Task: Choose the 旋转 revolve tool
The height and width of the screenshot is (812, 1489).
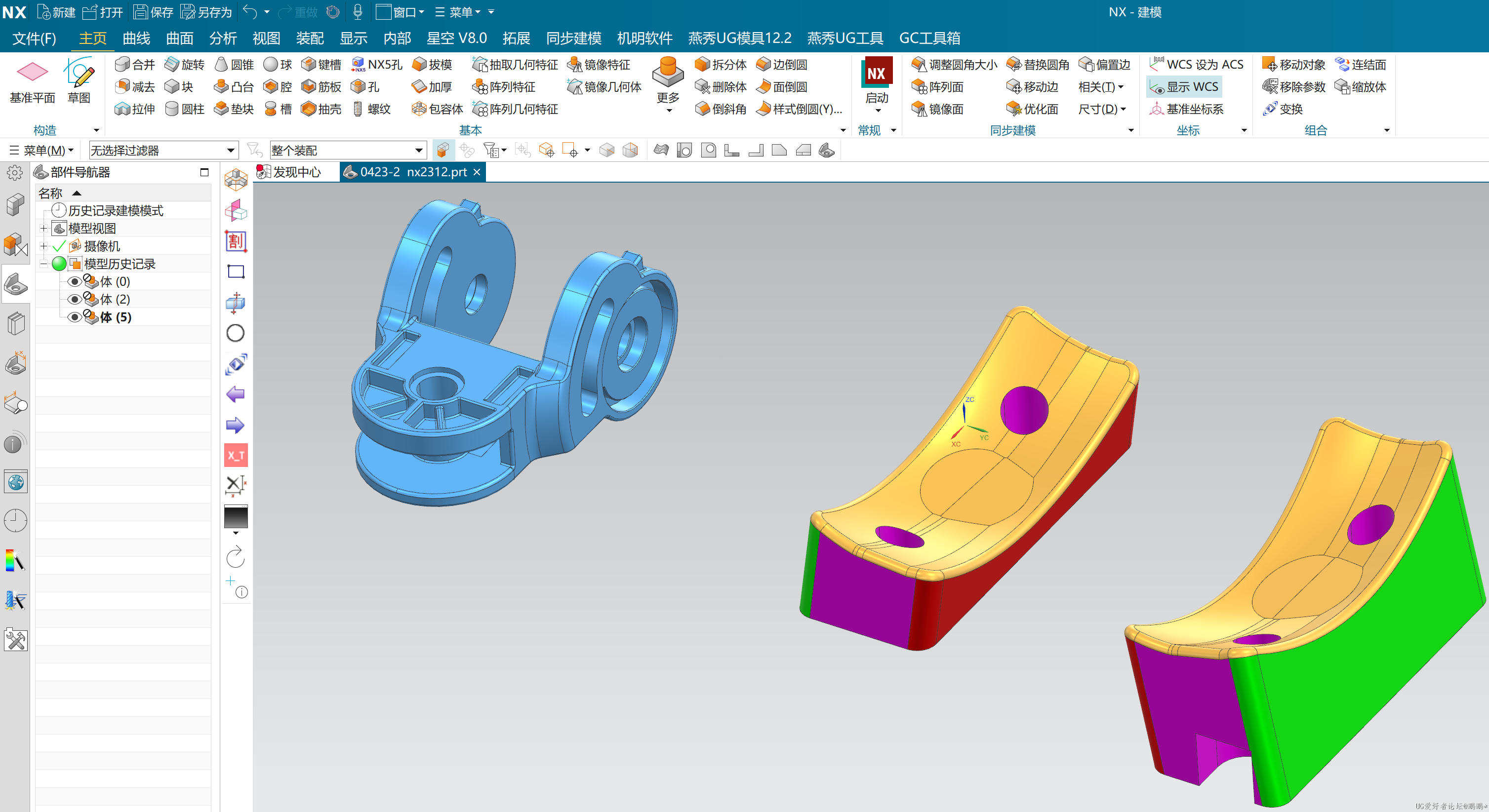Action: pos(184,64)
